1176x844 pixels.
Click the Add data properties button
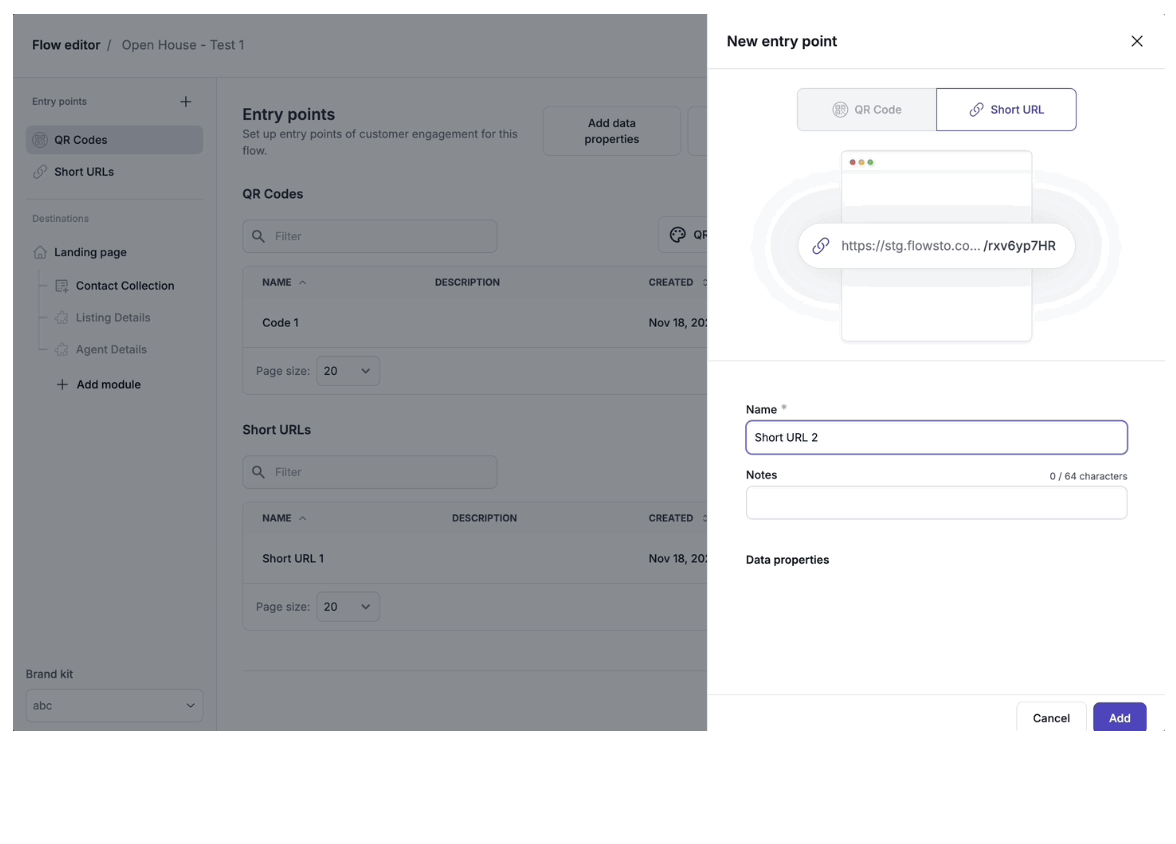pyautogui.click(x=611, y=131)
